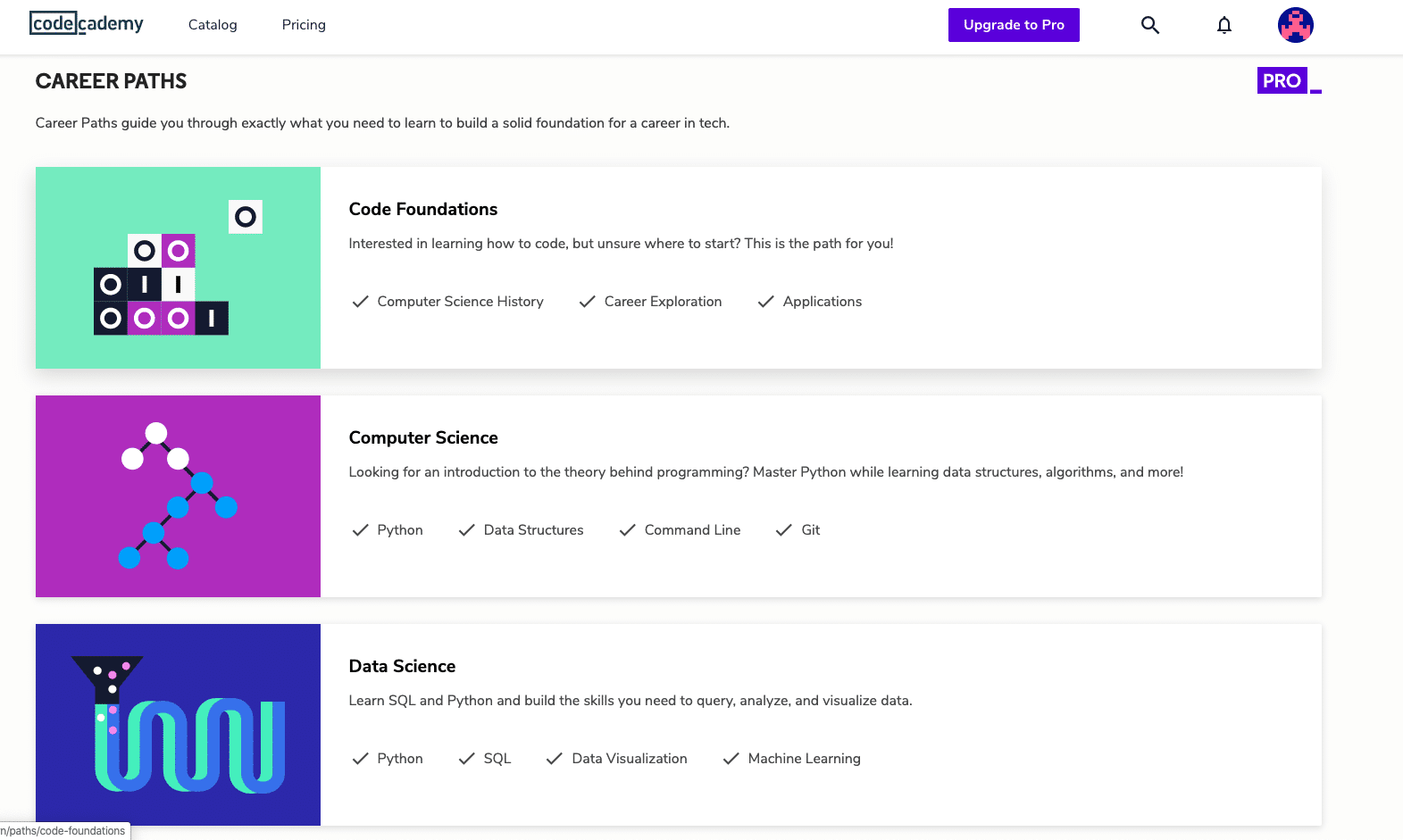Click the Git topic label

click(x=810, y=530)
